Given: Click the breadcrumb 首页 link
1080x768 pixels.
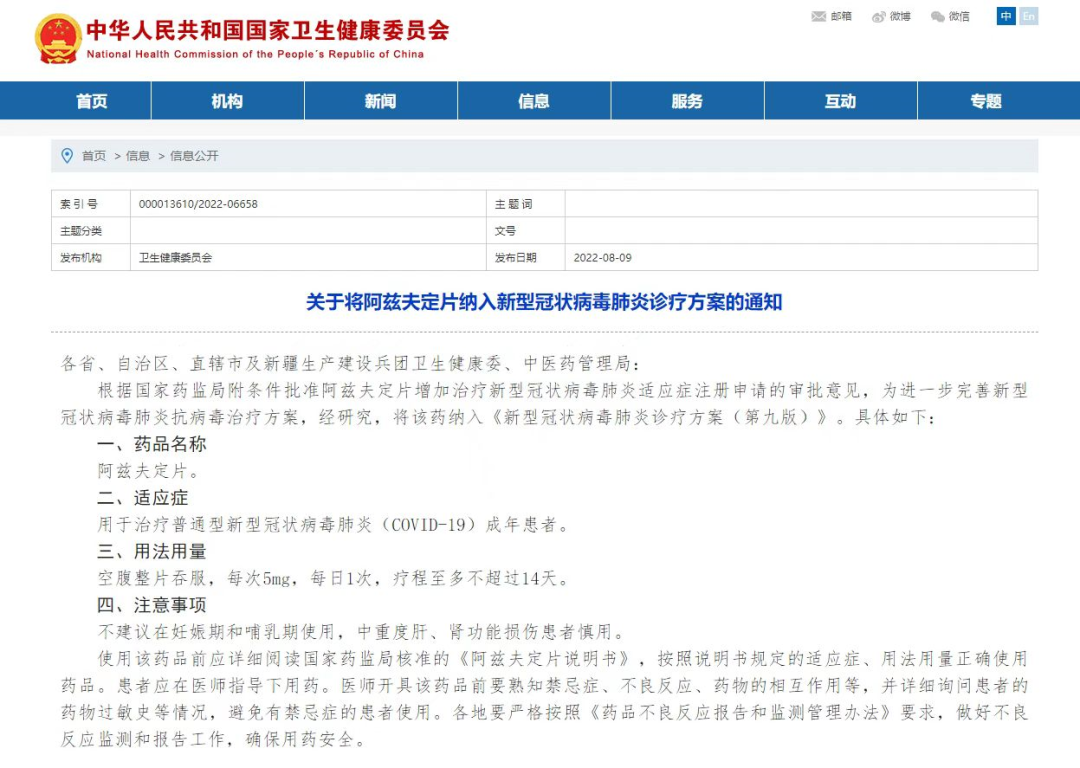Looking at the screenshot, I should [x=94, y=156].
